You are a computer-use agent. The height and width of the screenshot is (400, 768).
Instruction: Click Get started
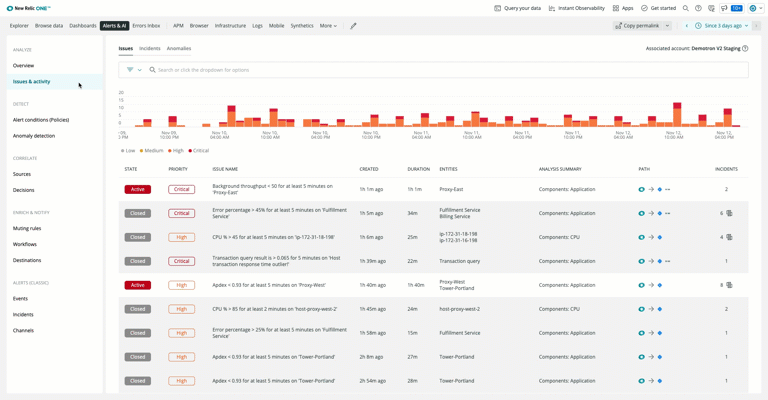(x=658, y=8)
